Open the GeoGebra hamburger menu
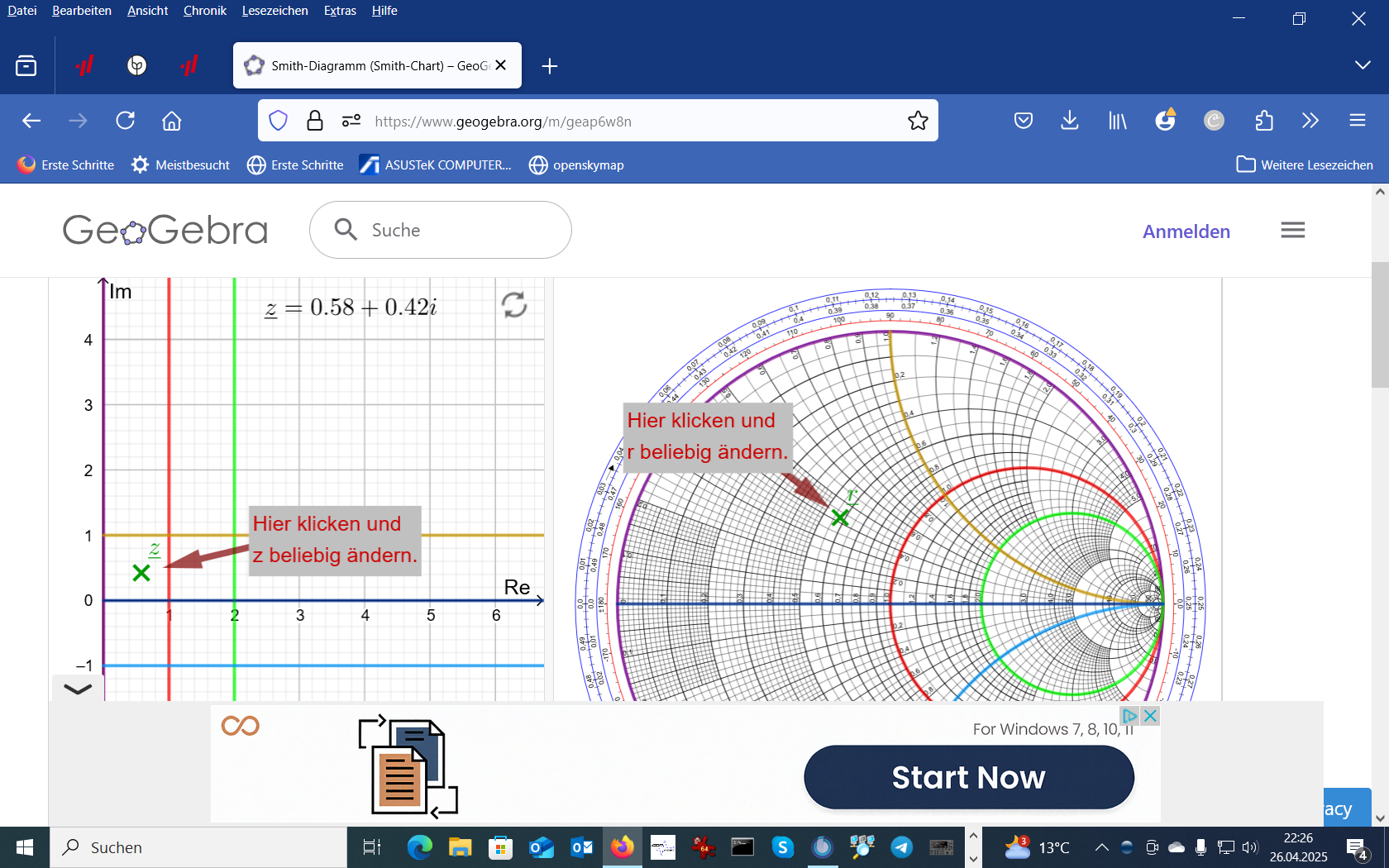Viewport: 1389px width, 868px height. point(1293,231)
